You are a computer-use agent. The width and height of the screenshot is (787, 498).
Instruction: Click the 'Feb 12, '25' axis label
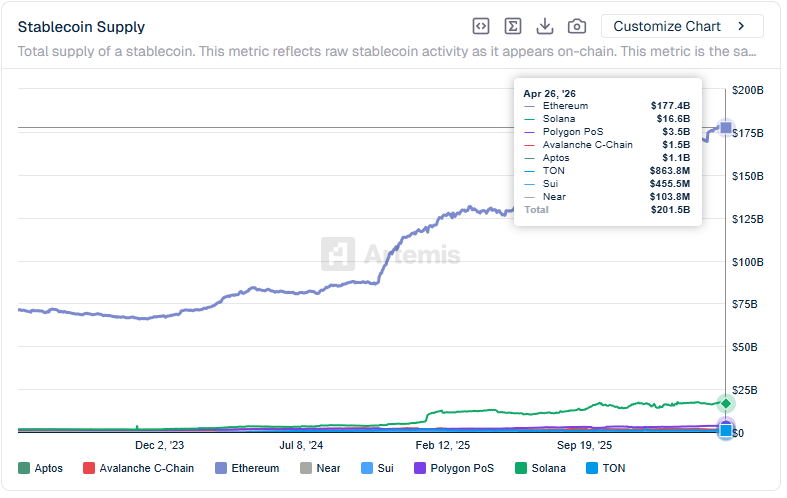(443, 445)
